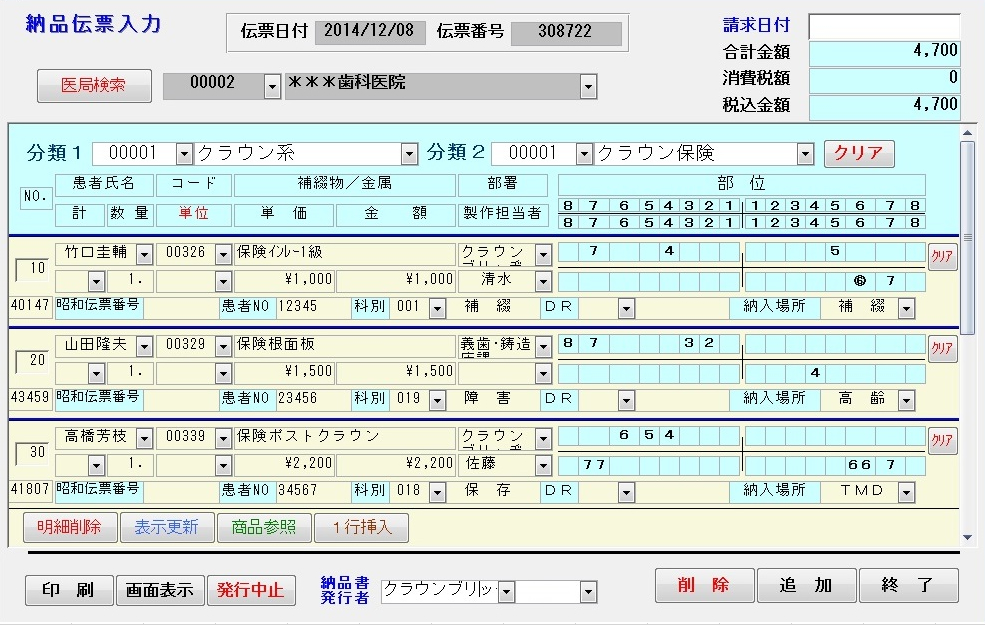Screen dimensions: 985x625
Task: Click the 表示更新 button
Action: click(x=166, y=527)
